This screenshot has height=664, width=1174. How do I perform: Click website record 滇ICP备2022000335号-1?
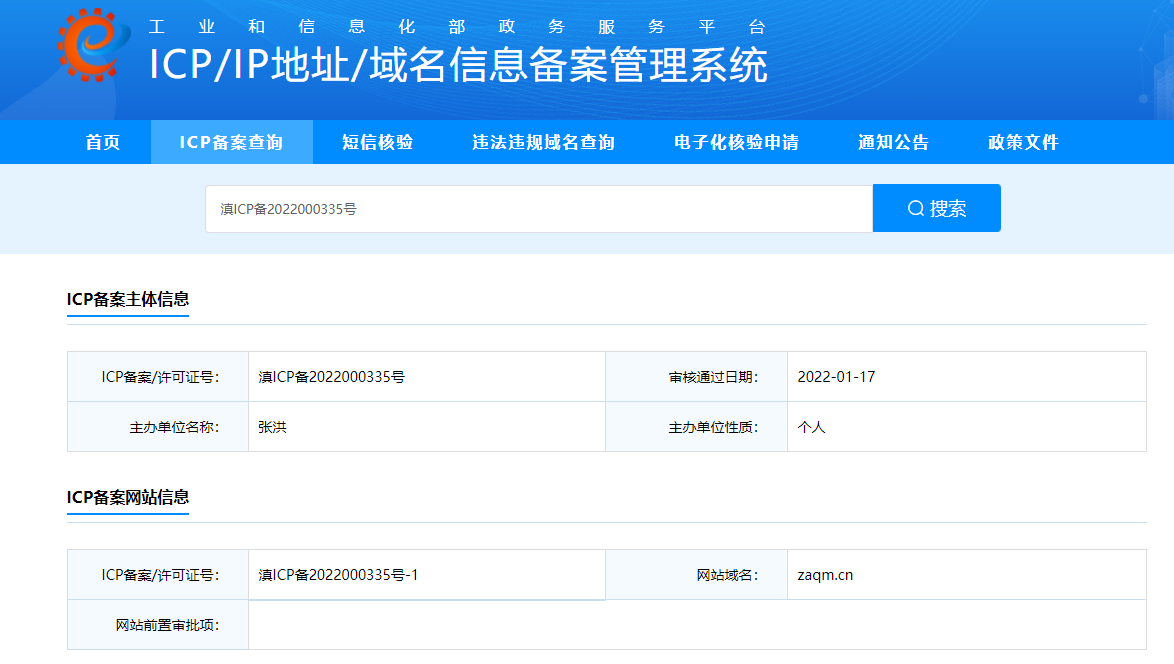pos(338,575)
